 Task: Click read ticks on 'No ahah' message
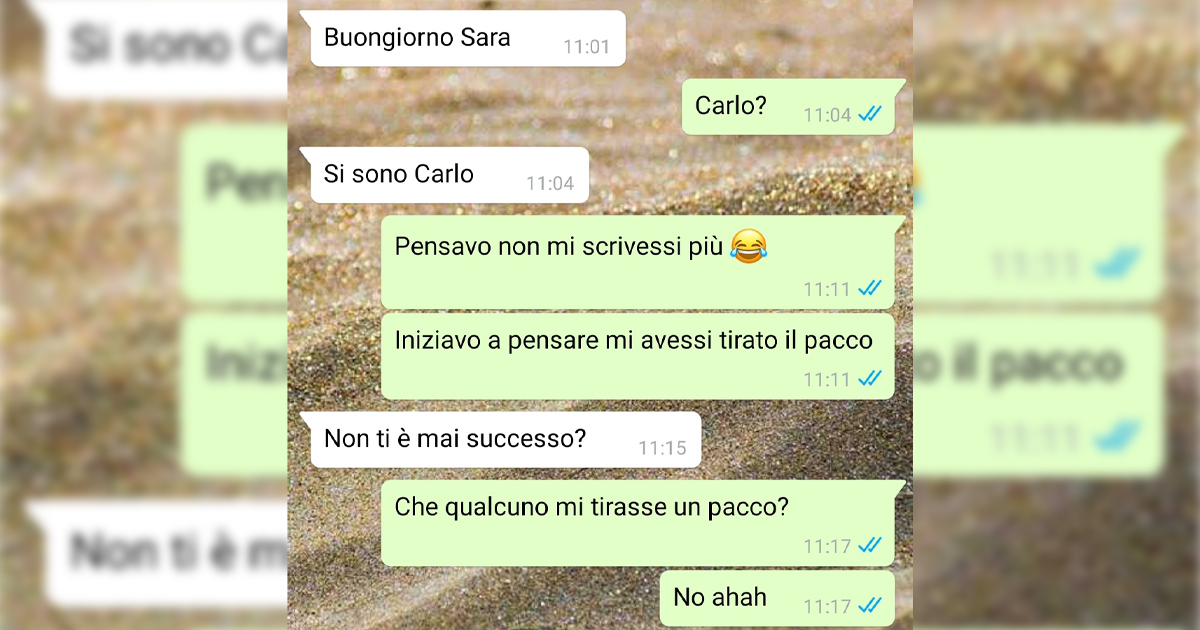(x=869, y=606)
